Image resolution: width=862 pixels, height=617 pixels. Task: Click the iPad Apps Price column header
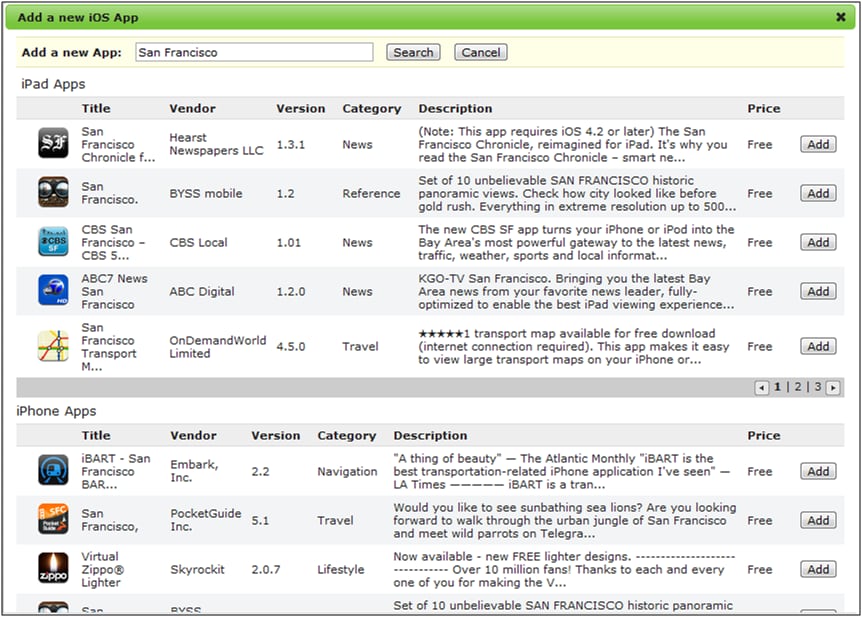pos(764,108)
